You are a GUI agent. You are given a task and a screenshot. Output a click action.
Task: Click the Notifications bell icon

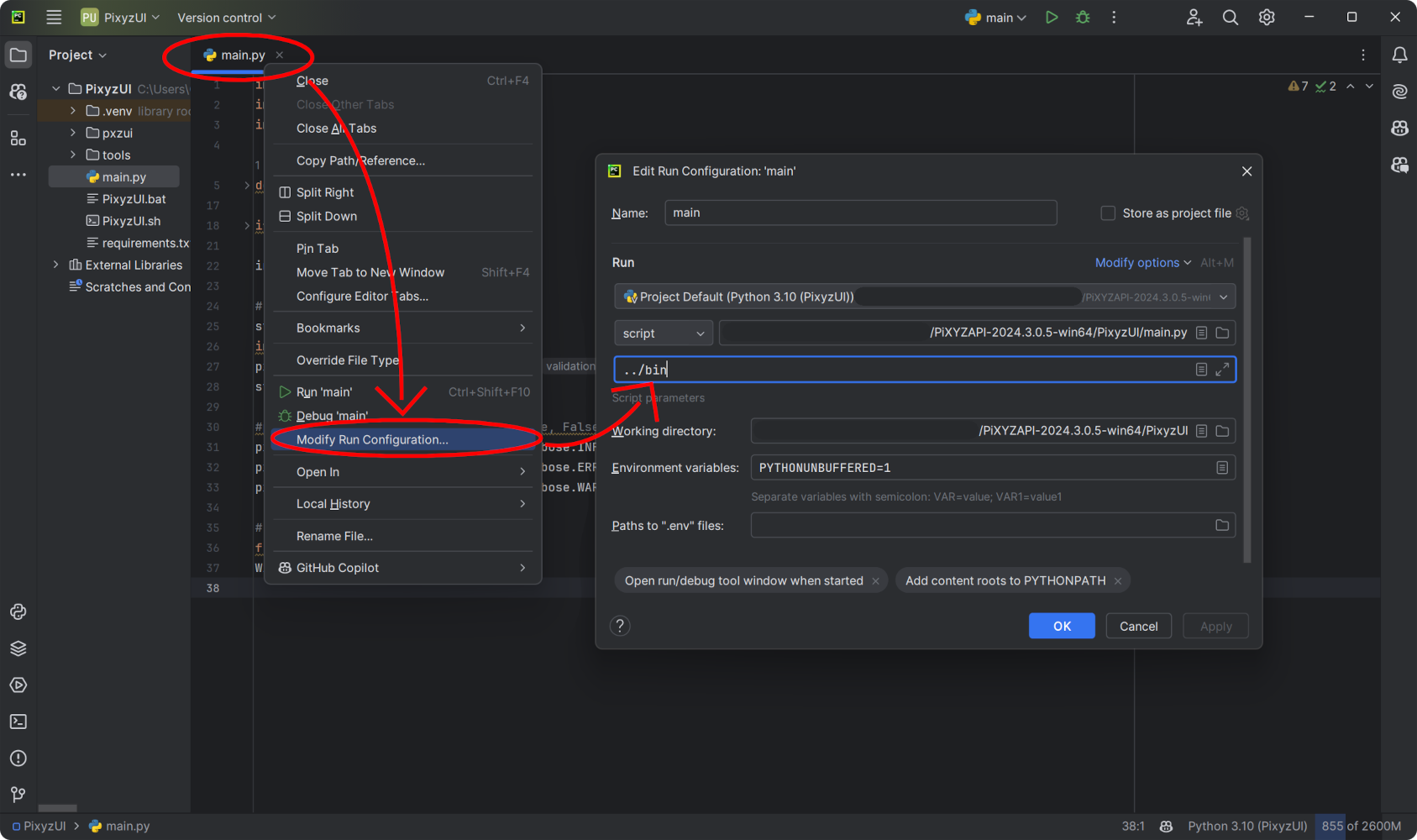click(1399, 55)
